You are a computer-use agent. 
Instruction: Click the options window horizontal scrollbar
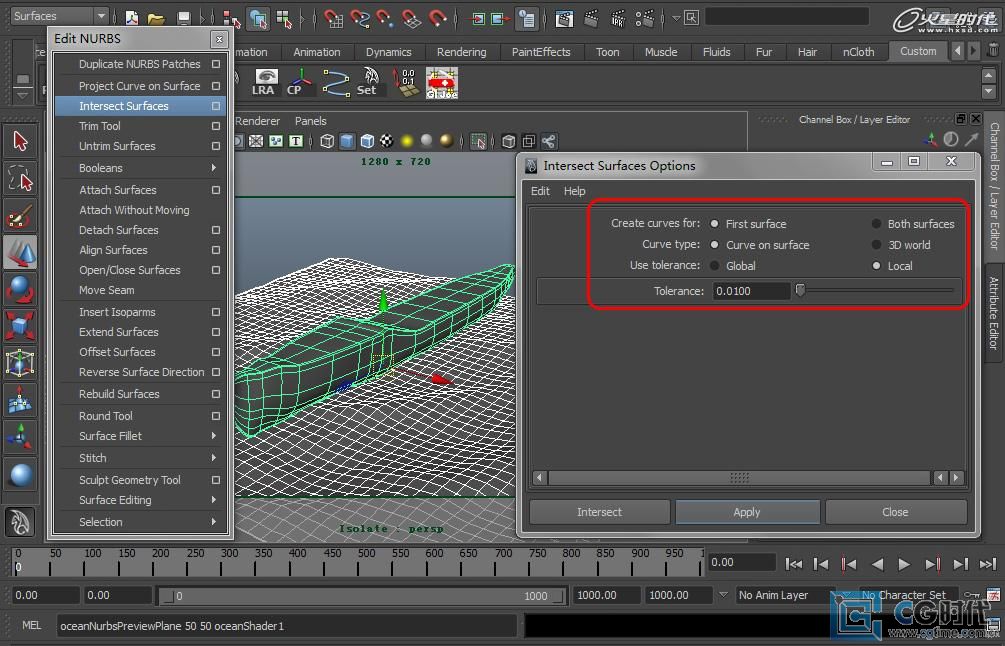pyautogui.click(x=739, y=477)
